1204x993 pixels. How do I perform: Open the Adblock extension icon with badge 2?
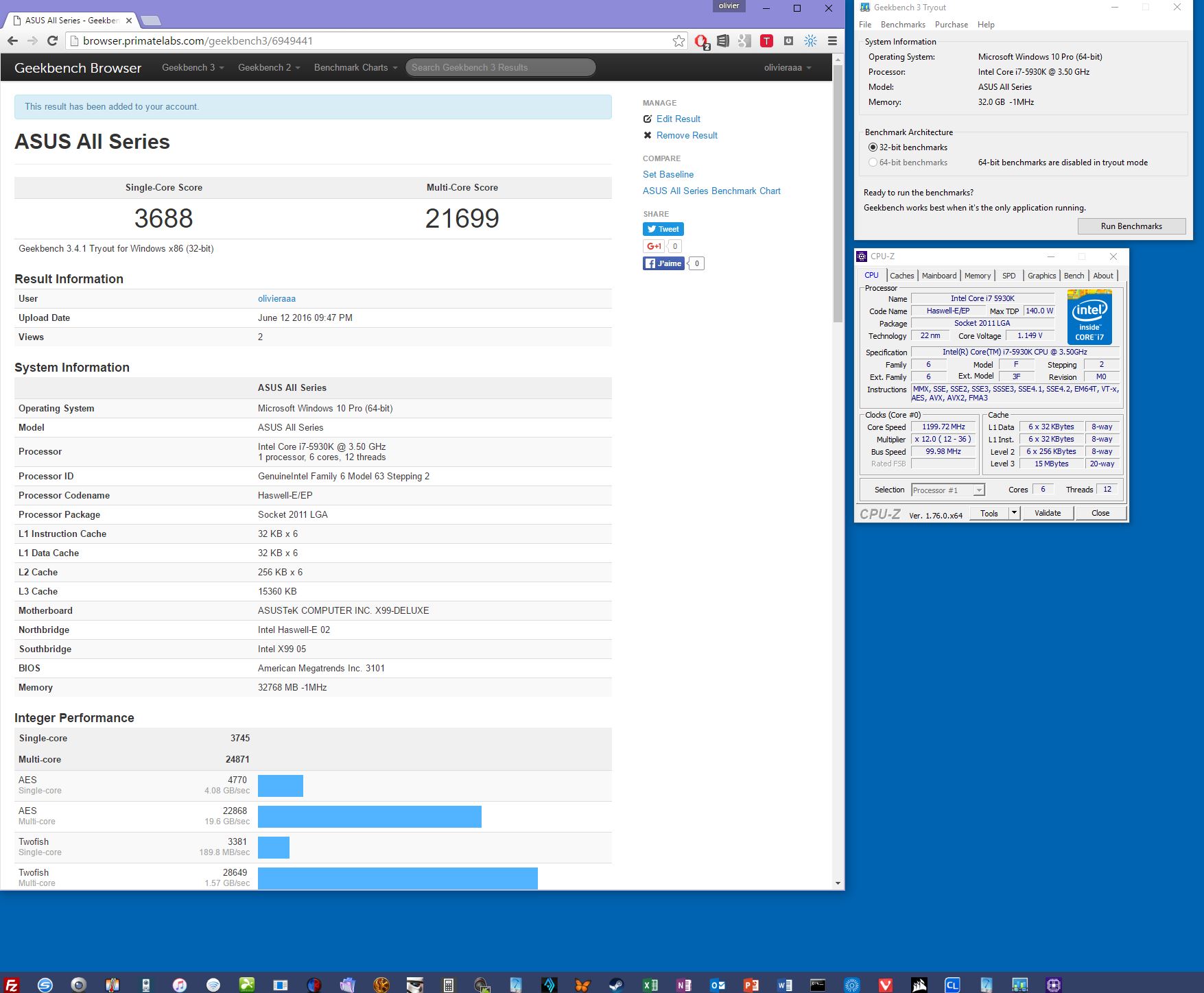701,42
